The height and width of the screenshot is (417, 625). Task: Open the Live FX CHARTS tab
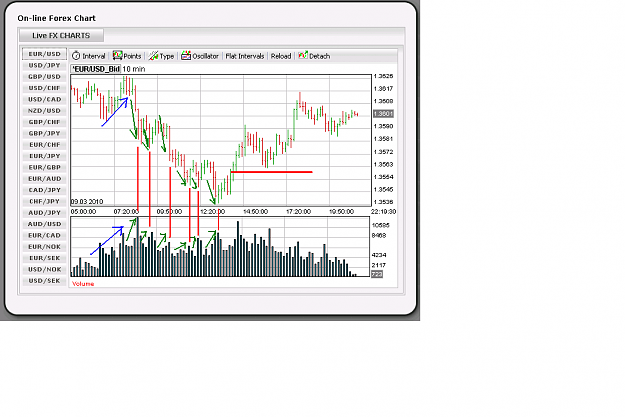tap(61, 35)
